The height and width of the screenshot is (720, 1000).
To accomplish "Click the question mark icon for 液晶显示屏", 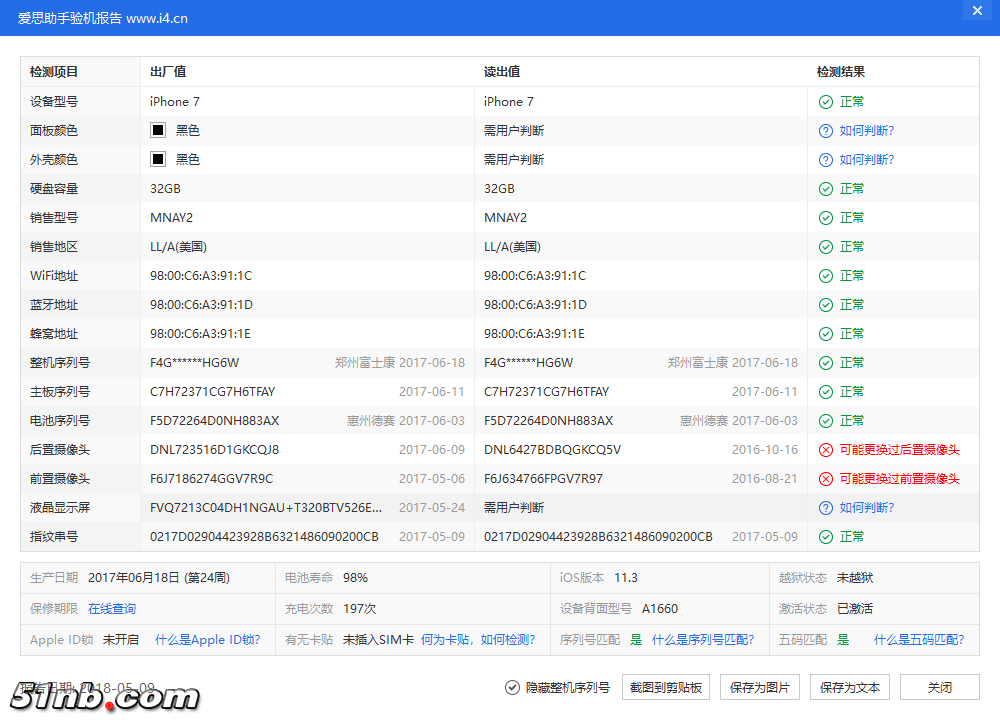I will click(826, 508).
